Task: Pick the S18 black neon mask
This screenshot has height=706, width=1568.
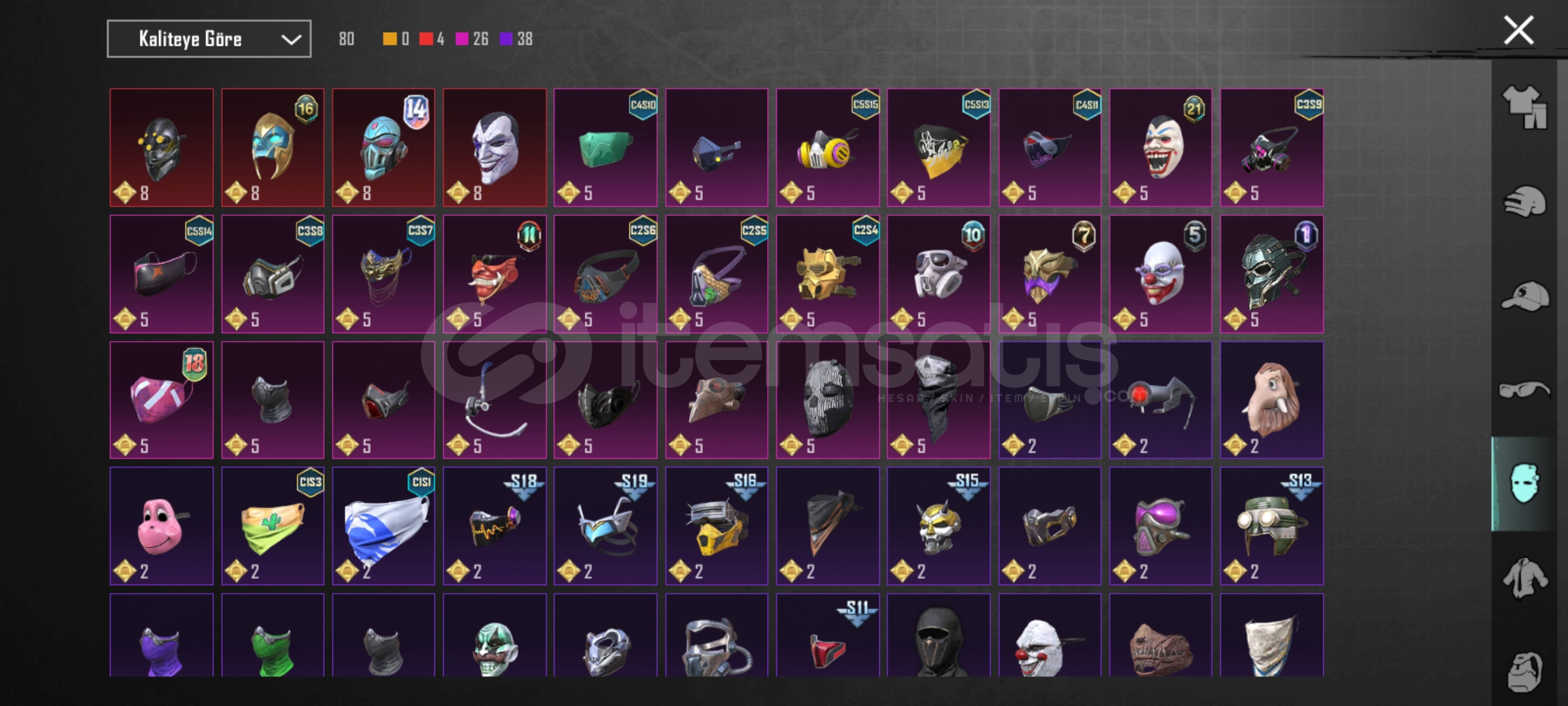Action: tap(495, 526)
